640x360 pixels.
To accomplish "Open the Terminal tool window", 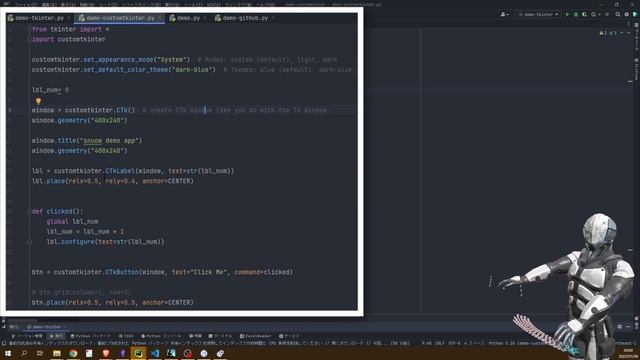I will coord(220,336).
